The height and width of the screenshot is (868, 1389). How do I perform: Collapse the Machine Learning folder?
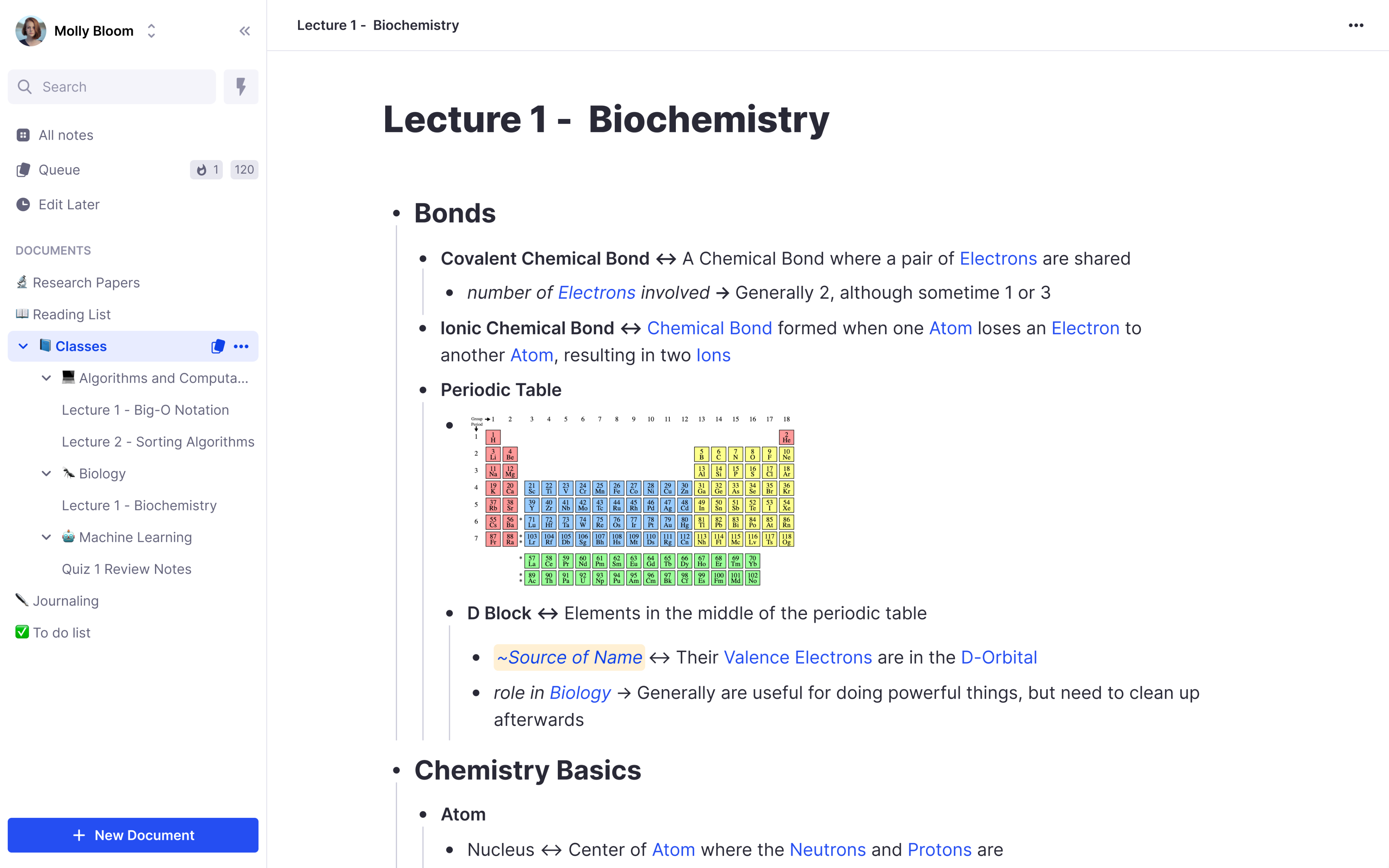click(46, 537)
